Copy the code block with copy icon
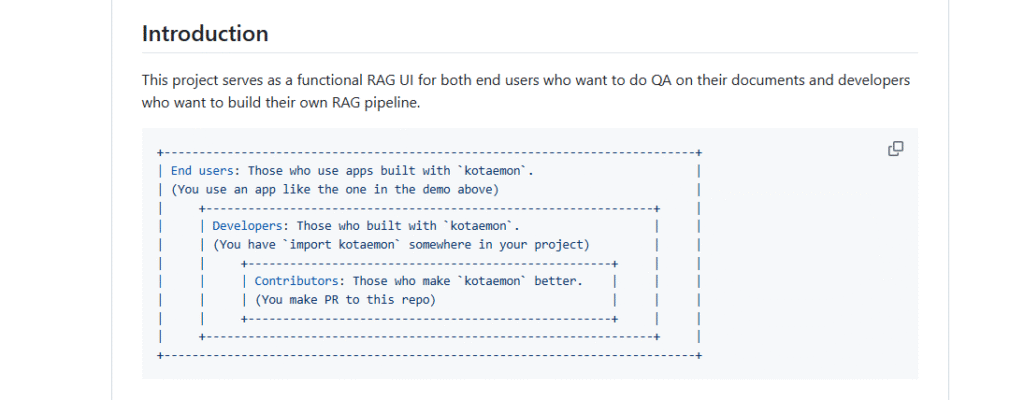Image resolution: width=1024 pixels, height=400 pixels. (895, 149)
